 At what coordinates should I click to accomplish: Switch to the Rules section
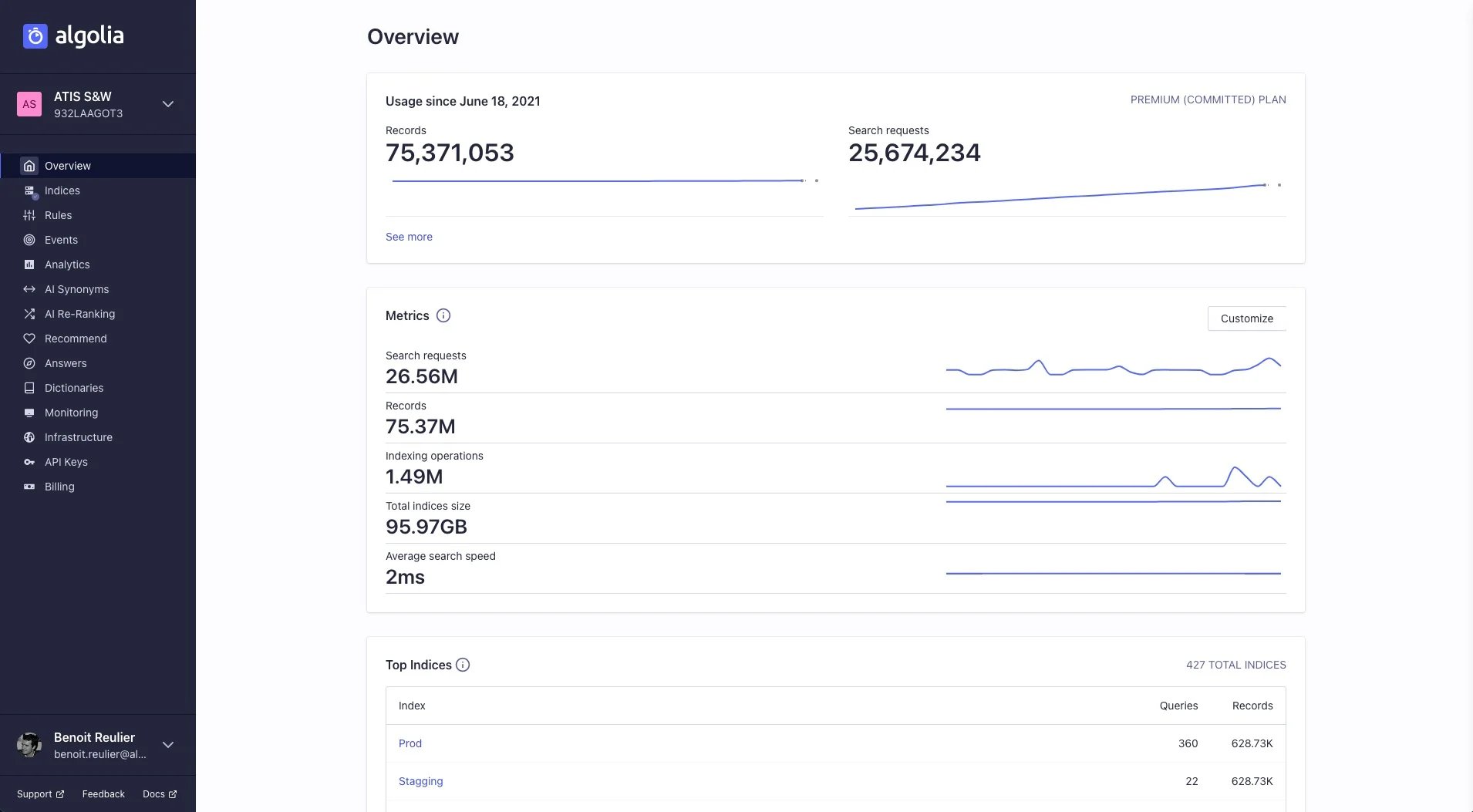point(58,215)
